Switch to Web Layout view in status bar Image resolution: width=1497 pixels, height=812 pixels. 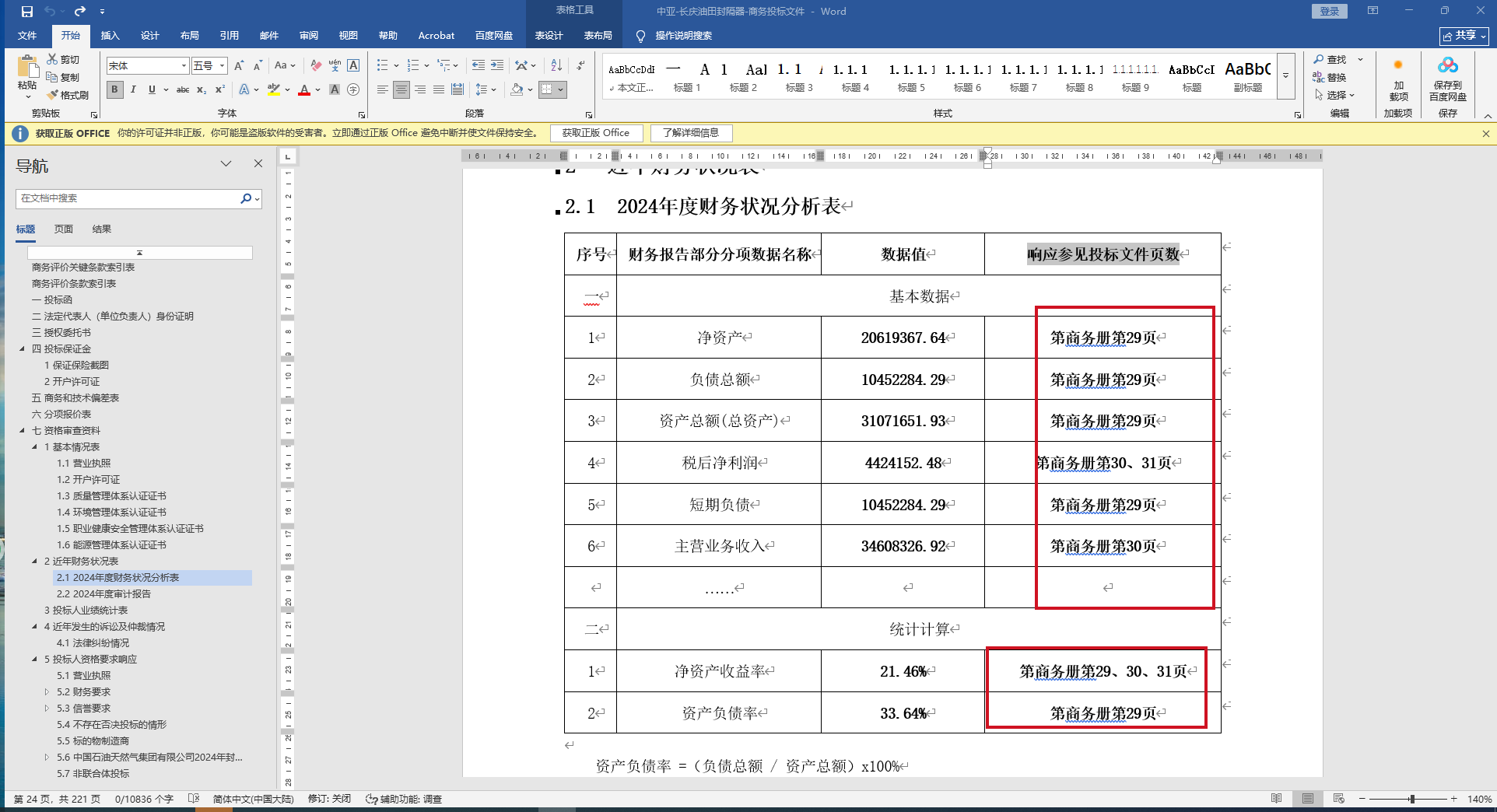pos(1339,799)
